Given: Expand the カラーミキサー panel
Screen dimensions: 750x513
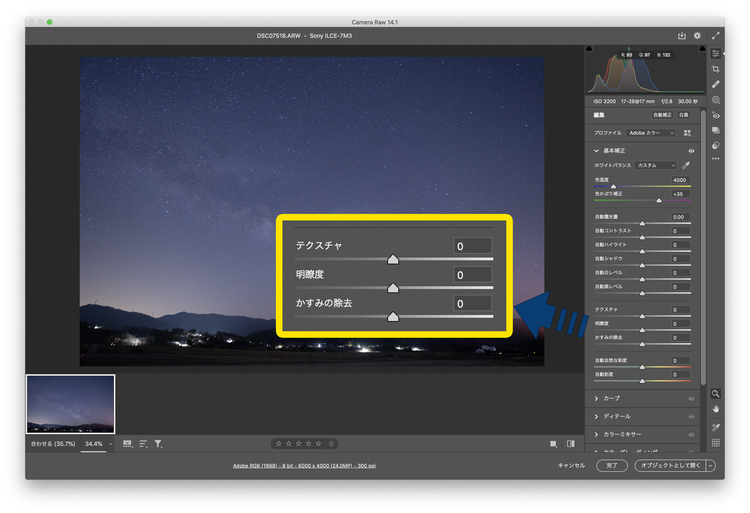Looking at the screenshot, I should coord(597,434).
